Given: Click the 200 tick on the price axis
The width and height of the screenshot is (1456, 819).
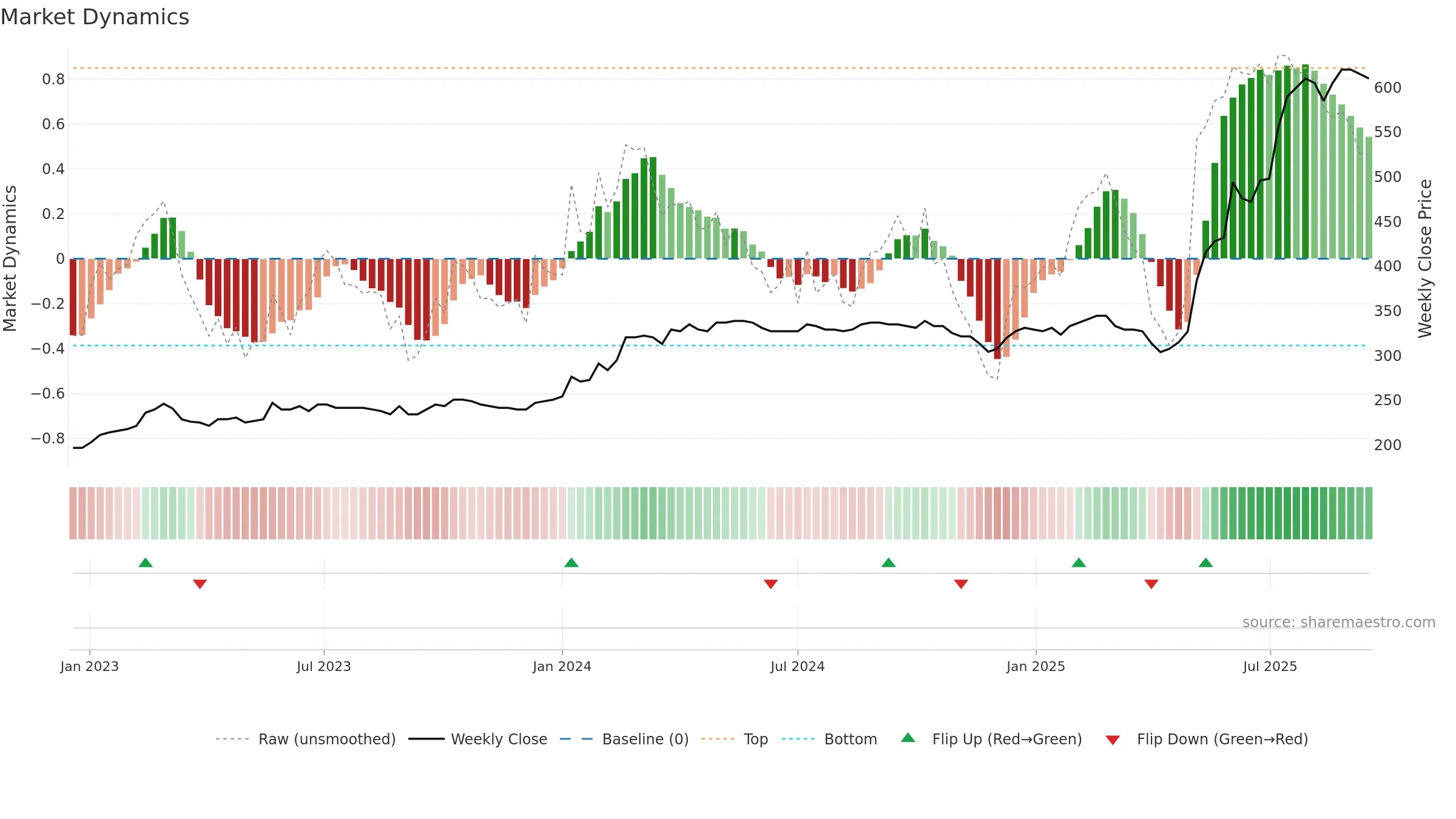Looking at the screenshot, I should [1388, 445].
